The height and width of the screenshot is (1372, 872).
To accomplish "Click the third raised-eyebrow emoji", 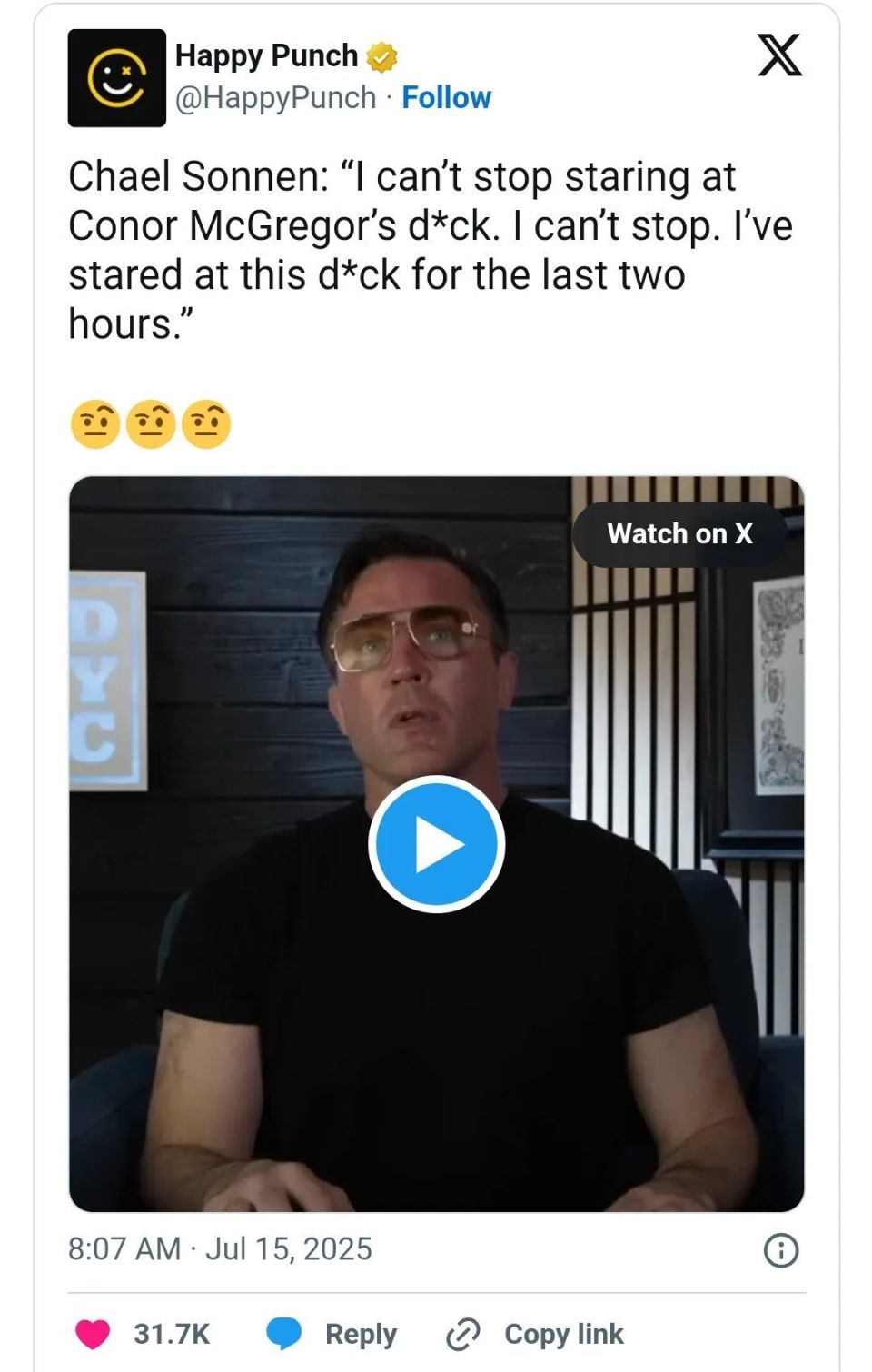I will pyautogui.click(x=206, y=424).
